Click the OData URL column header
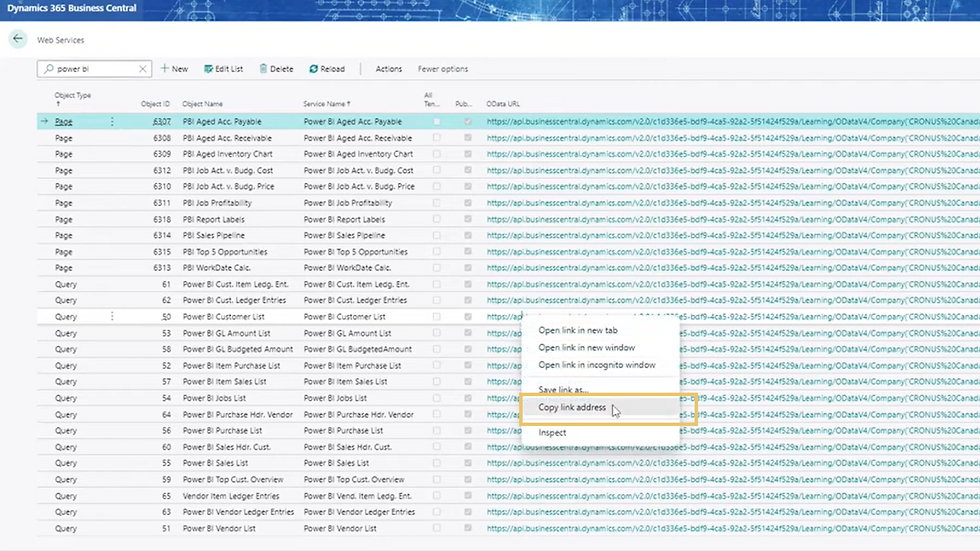 (x=503, y=104)
